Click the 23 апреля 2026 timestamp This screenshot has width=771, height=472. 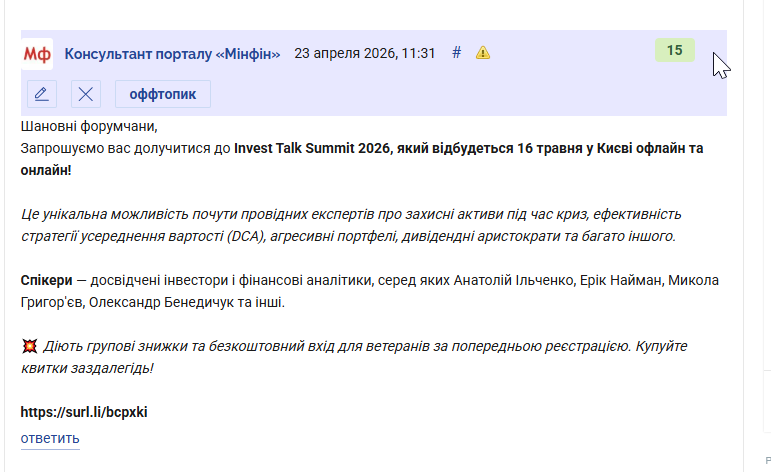pyautogui.click(x=364, y=53)
